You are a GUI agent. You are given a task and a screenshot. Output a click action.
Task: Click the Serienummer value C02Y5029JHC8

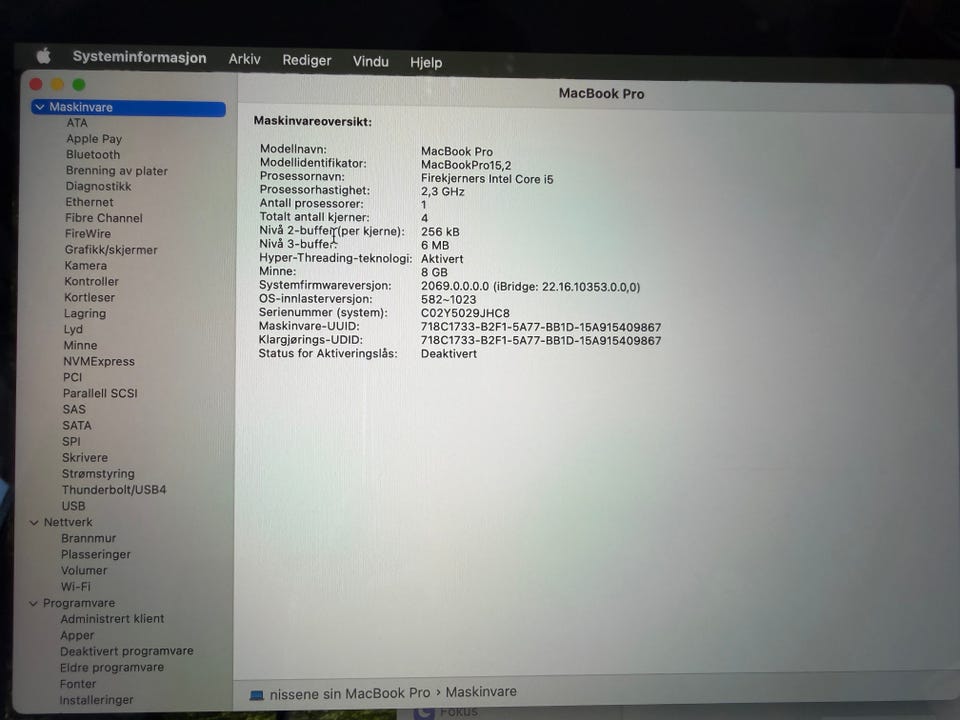pos(465,313)
